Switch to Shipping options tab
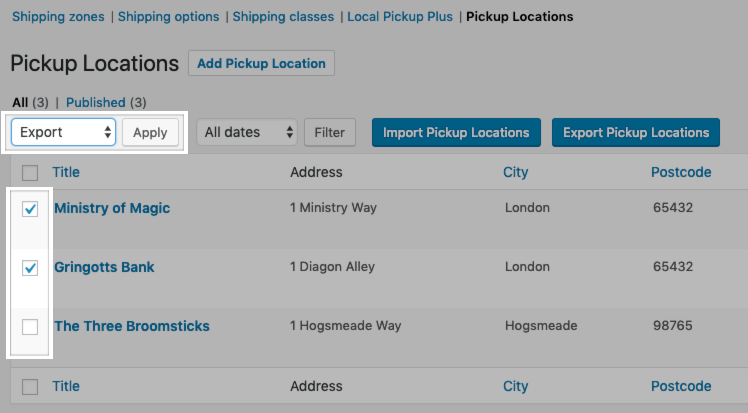Screen dimensions: 748x413 coord(168,17)
